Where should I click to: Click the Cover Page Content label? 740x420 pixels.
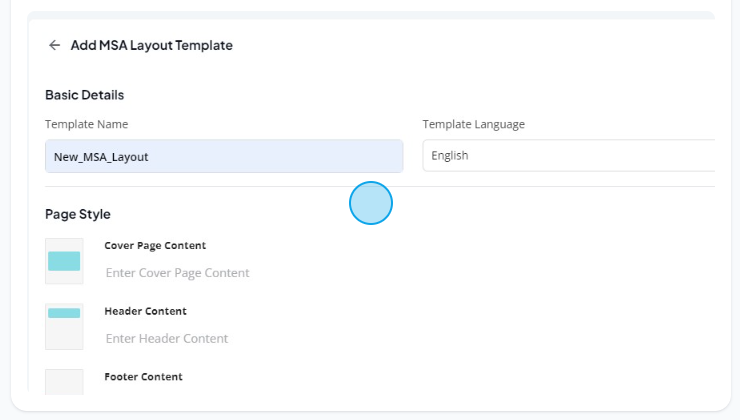click(155, 245)
